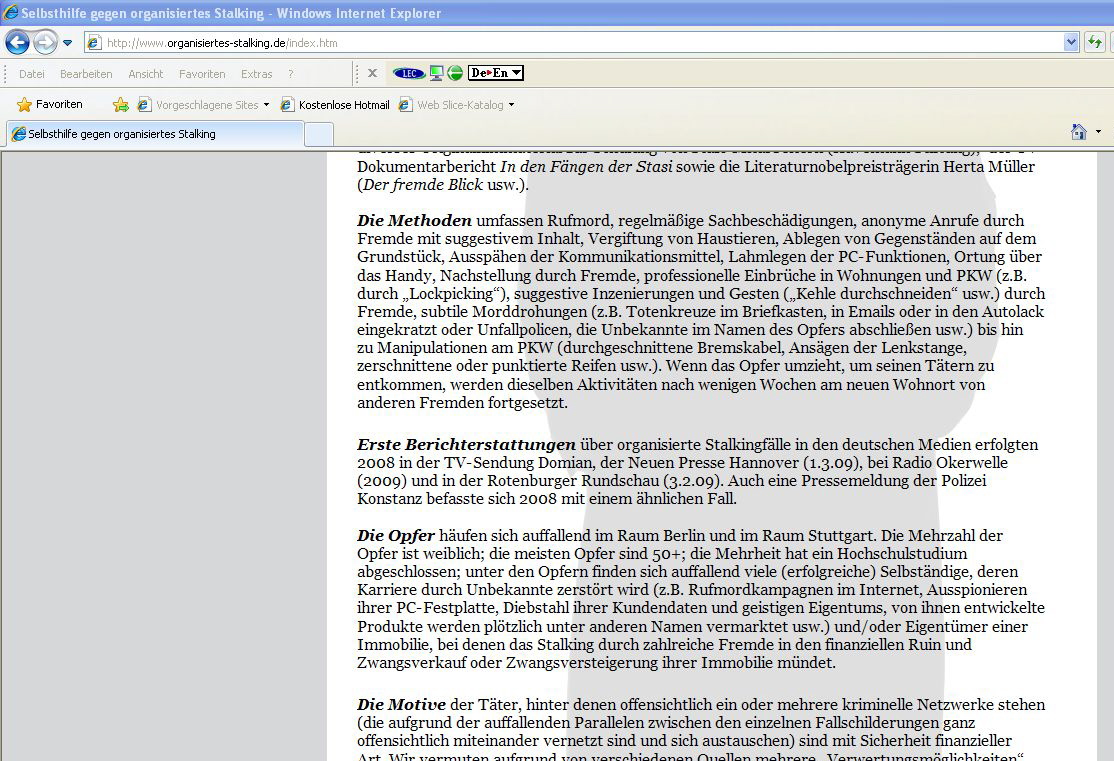
Task: Open the Ansicht menu
Action: pyautogui.click(x=145, y=73)
